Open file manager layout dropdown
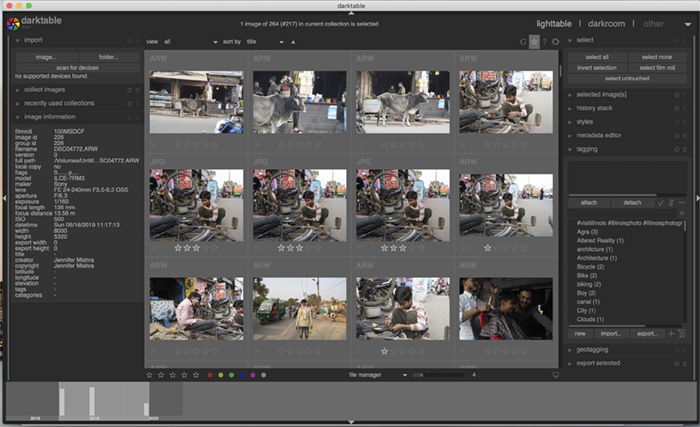 pos(378,375)
